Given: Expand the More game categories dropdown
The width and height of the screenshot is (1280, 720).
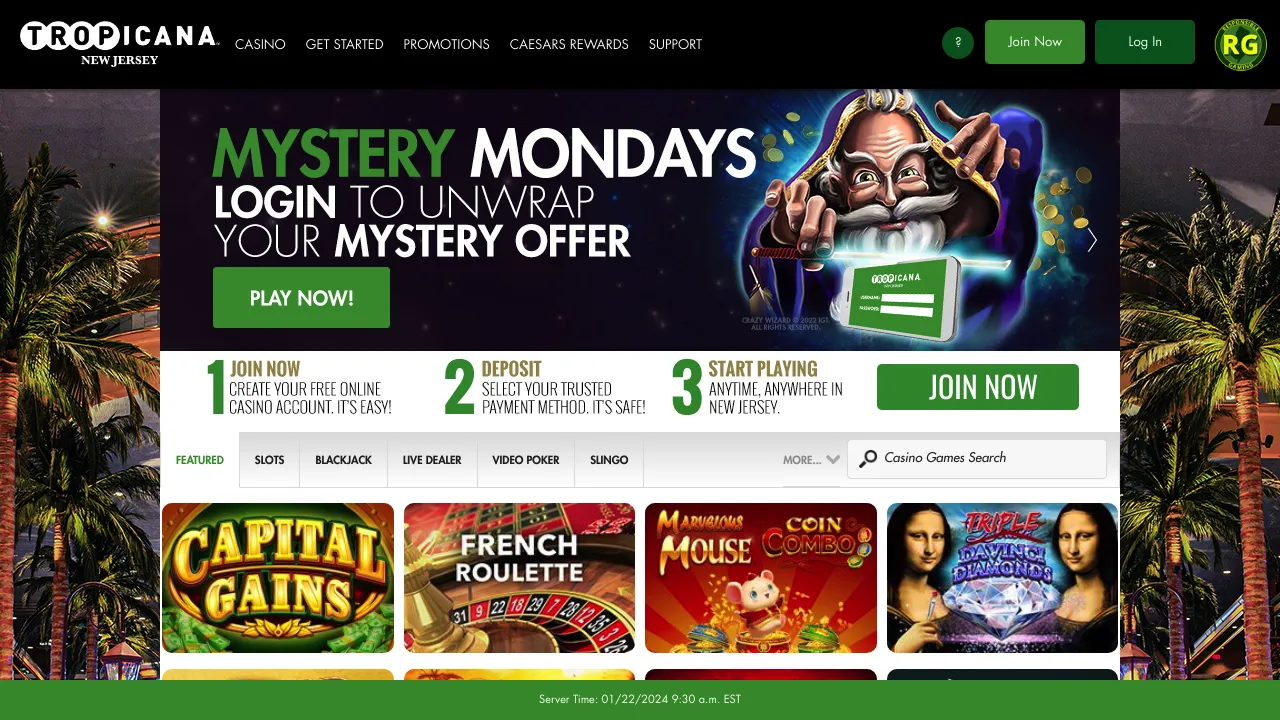Looking at the screenshot, I should (x=811, y=460).
